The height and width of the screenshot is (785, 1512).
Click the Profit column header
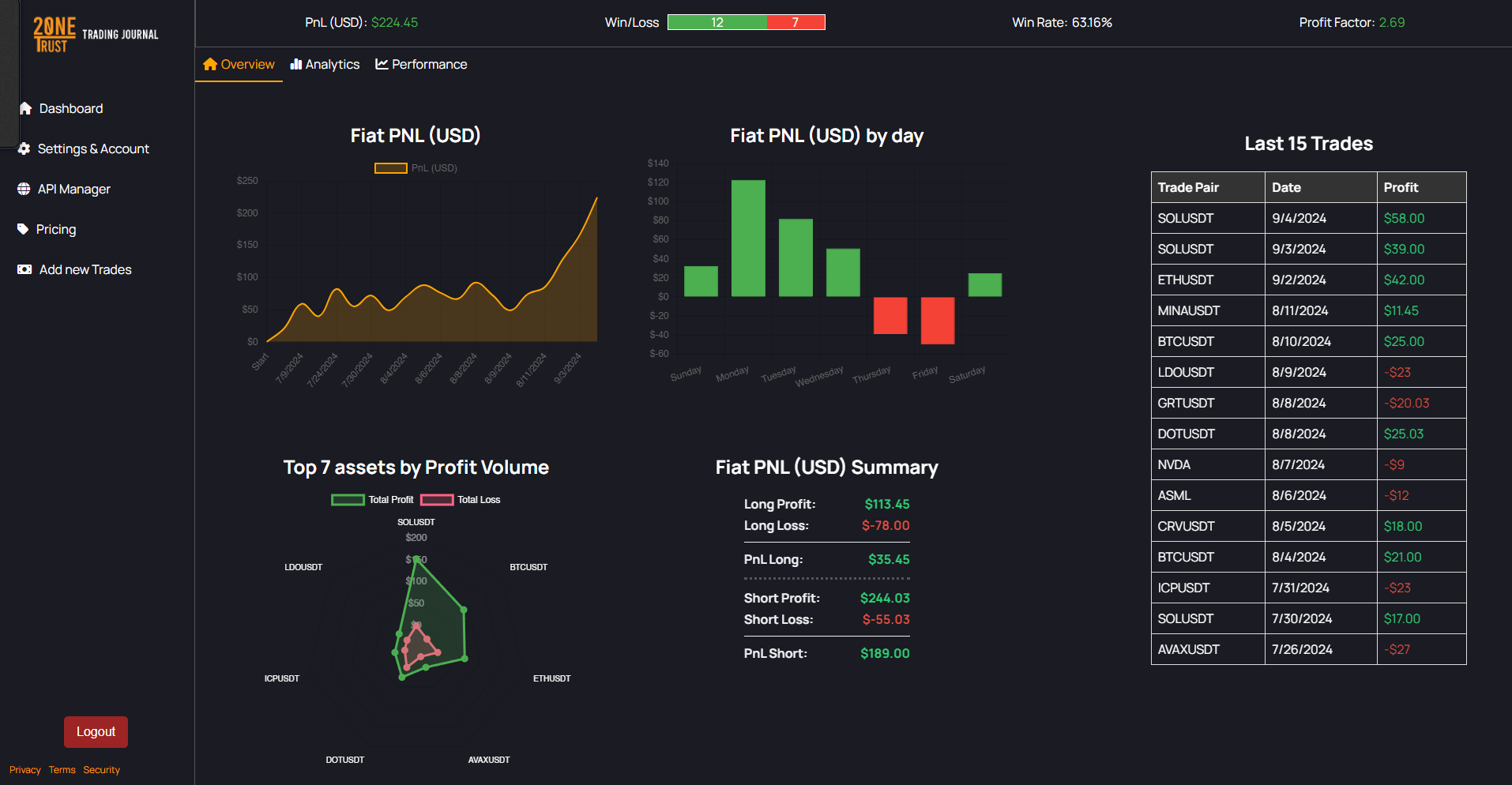coord(1422,187)
